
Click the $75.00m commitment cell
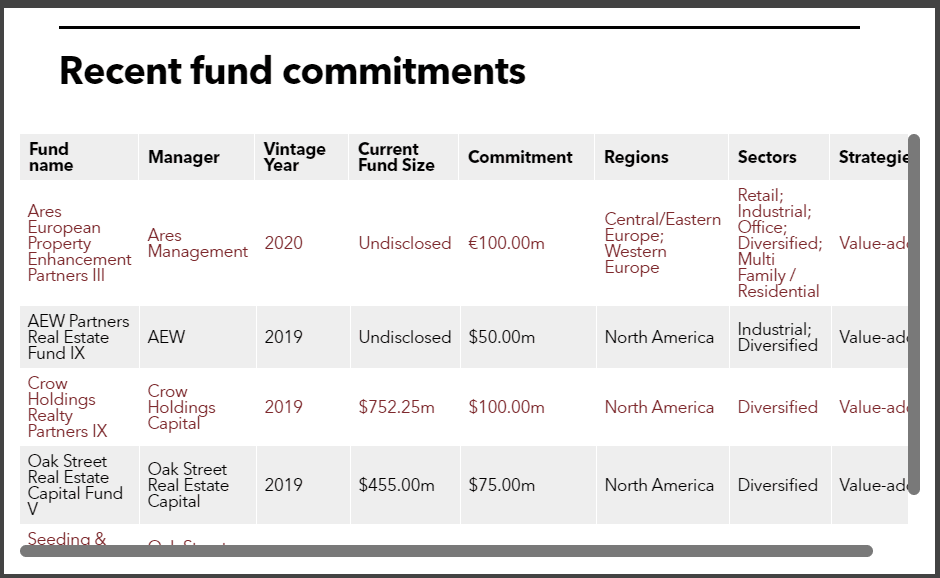[501, 485]
